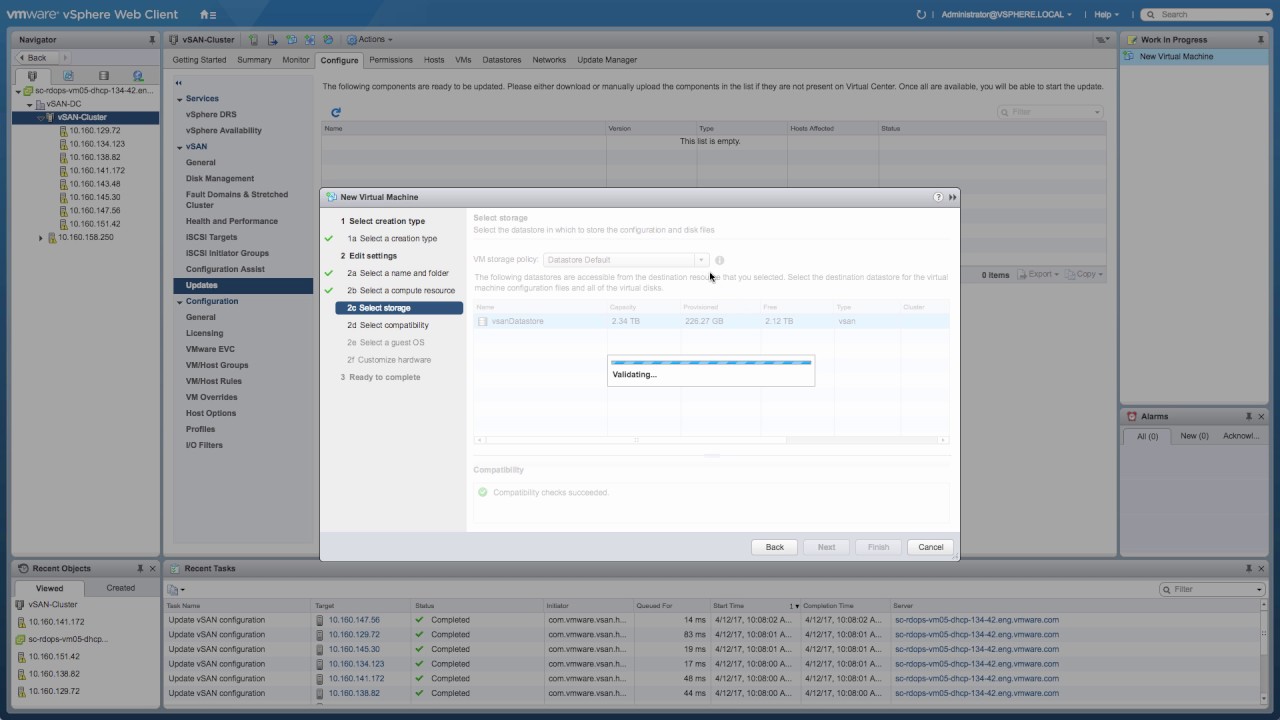Viewport: 1280px width, 720px height.
Task: Switch to the Summary tab
Action: [x=254, y=60]
